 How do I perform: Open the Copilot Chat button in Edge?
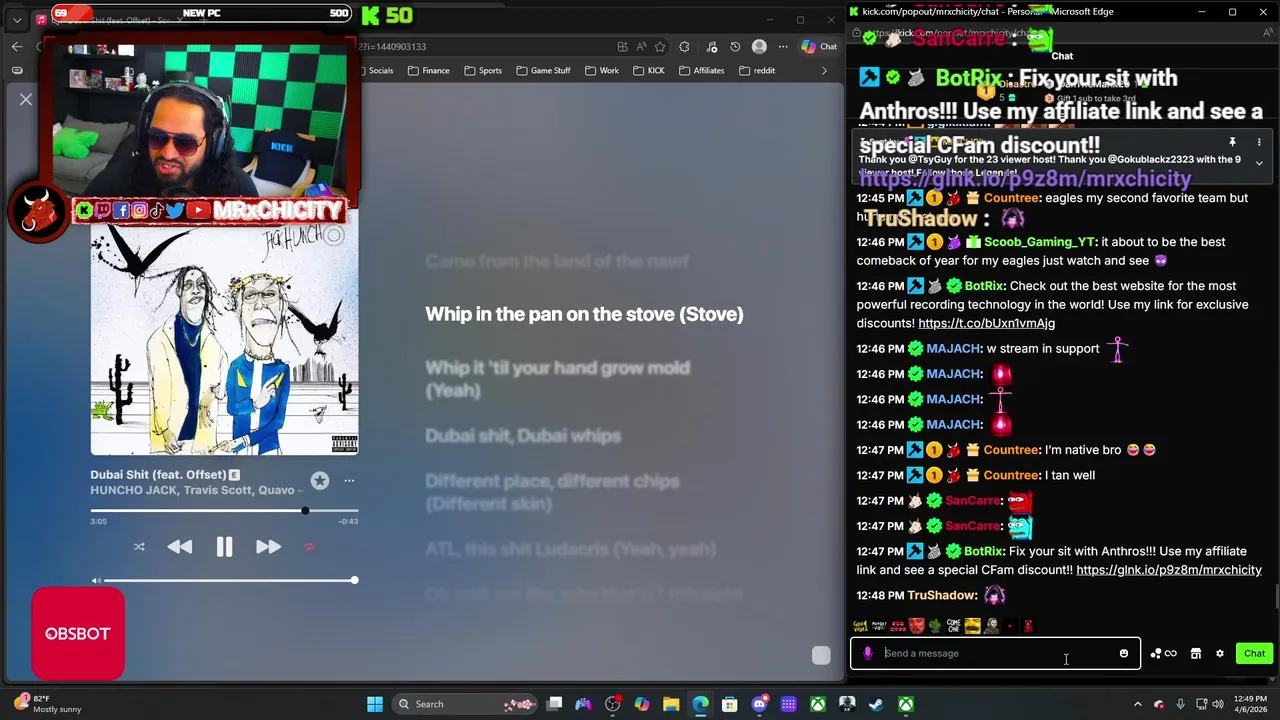[x=819, y=46]
